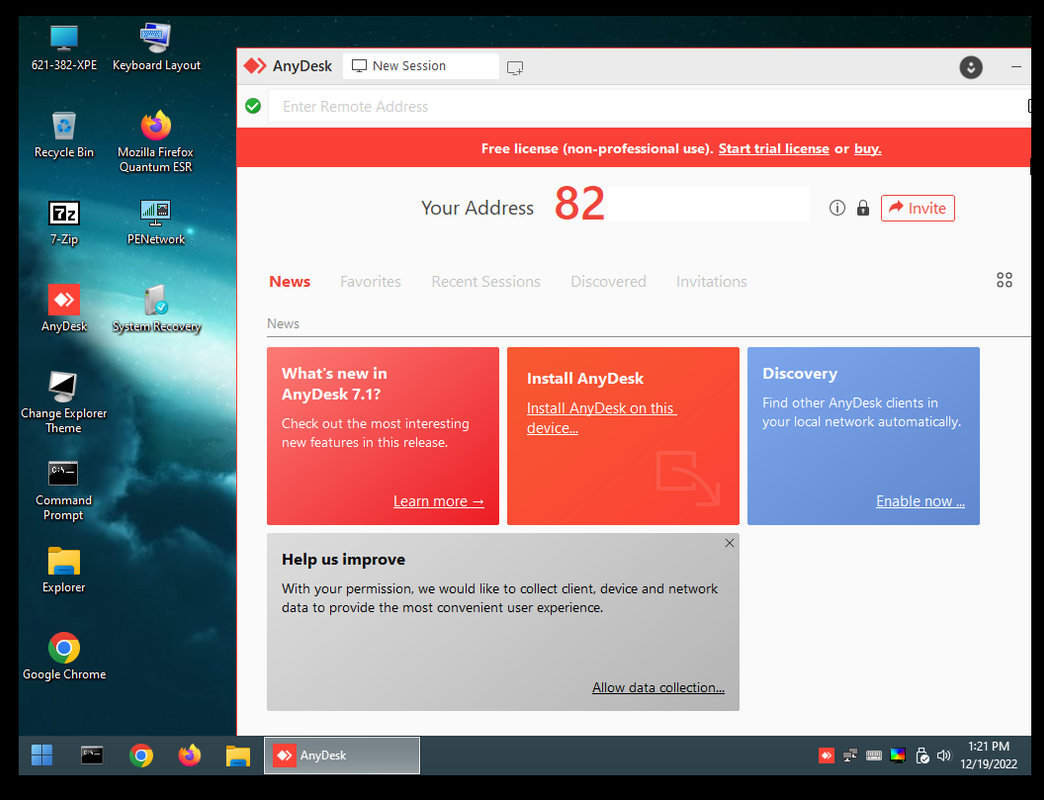Viewport: 1044px width, 800px height.
Task: Focus the Enter Remote Address field
Action: [649, 106]
